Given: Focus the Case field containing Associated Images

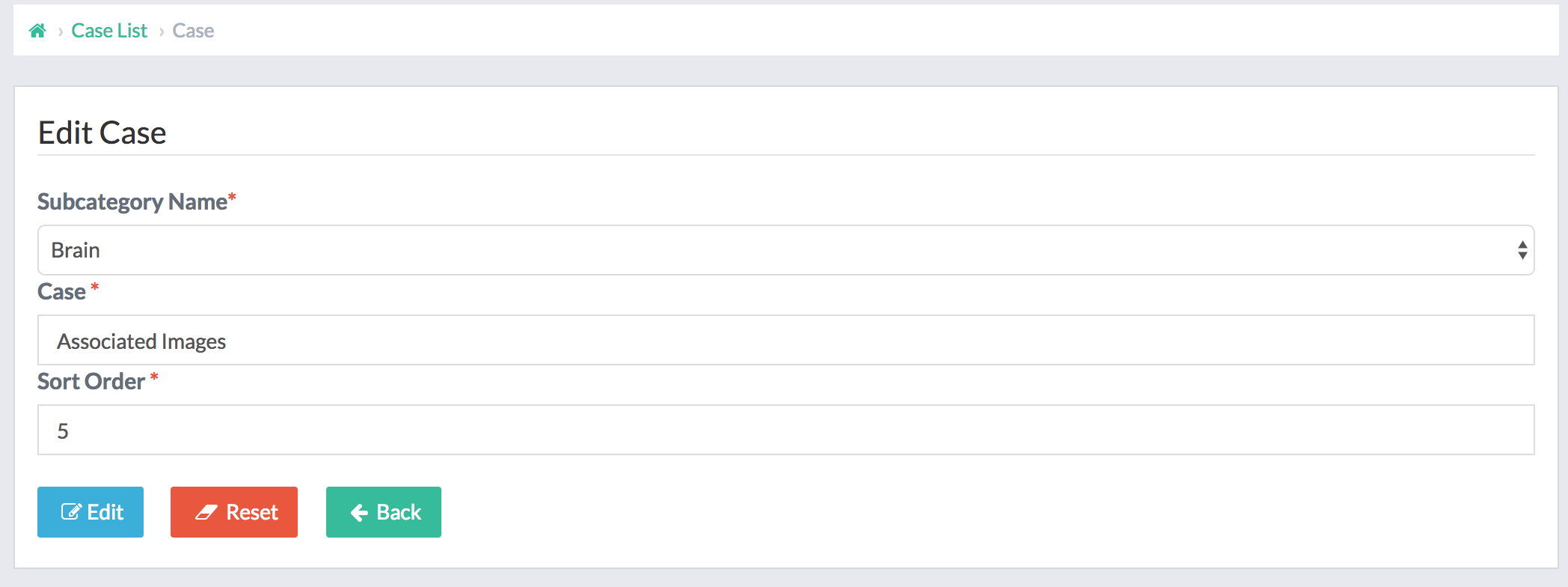Looking at the screenshot, I should [785, 340].
